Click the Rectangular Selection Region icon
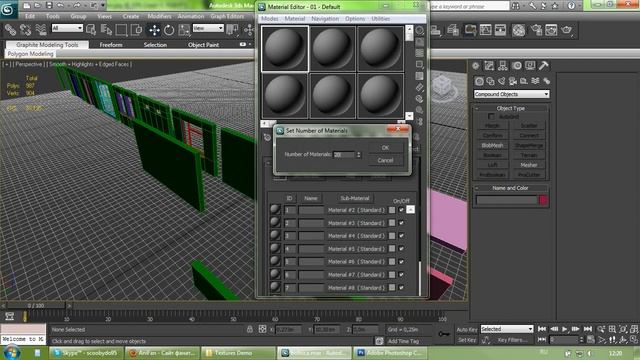This screenshot has width=640, height=360. click(121, 30)
